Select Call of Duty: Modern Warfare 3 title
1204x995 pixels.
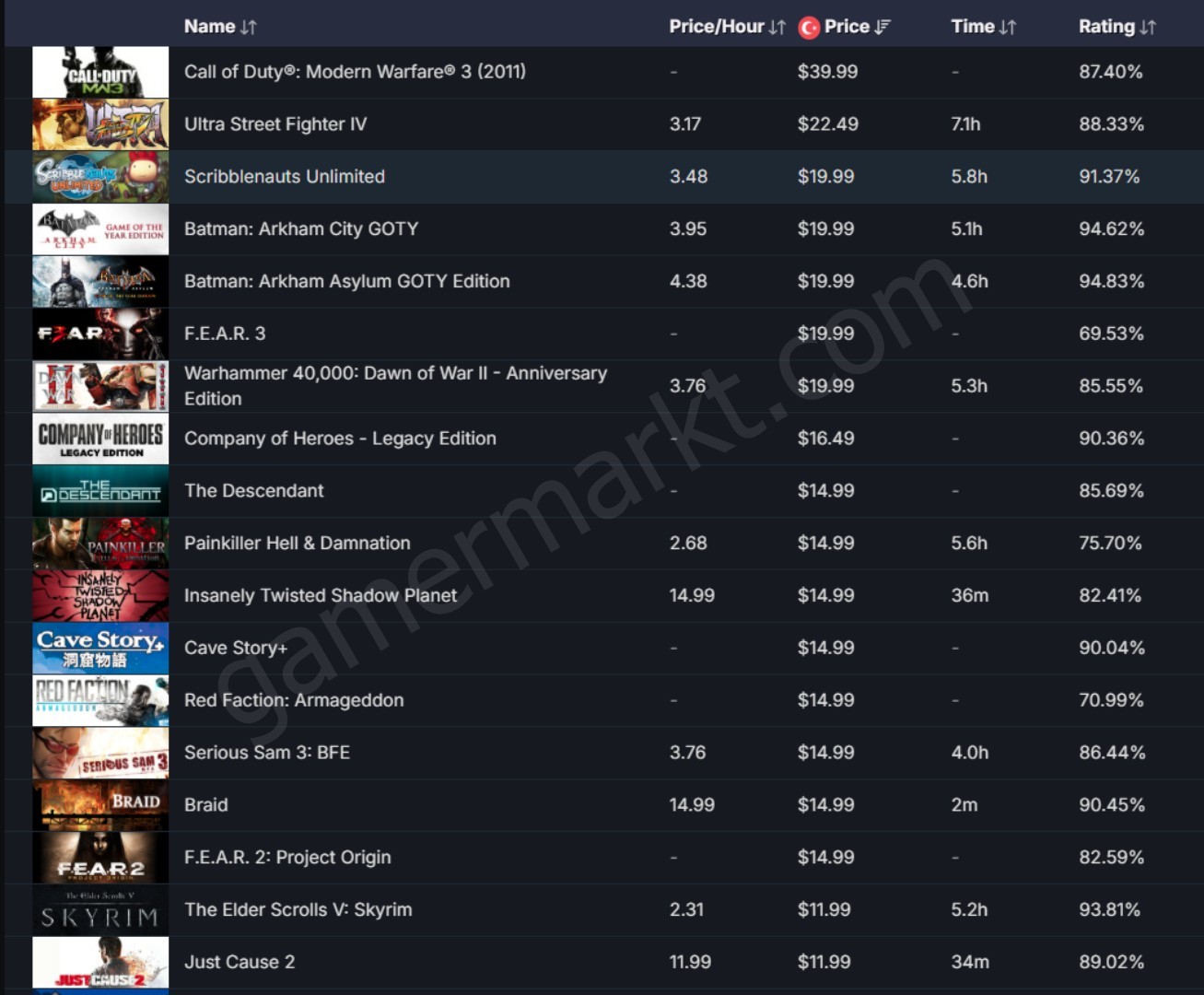pyautogui.click(x=355, y=72)
